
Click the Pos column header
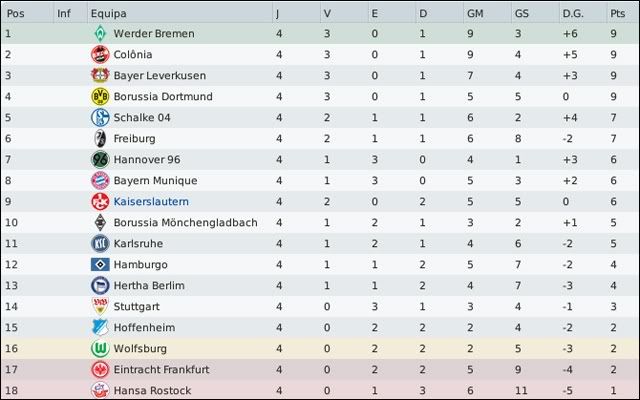pyautogui.click(x=16, y=13)
